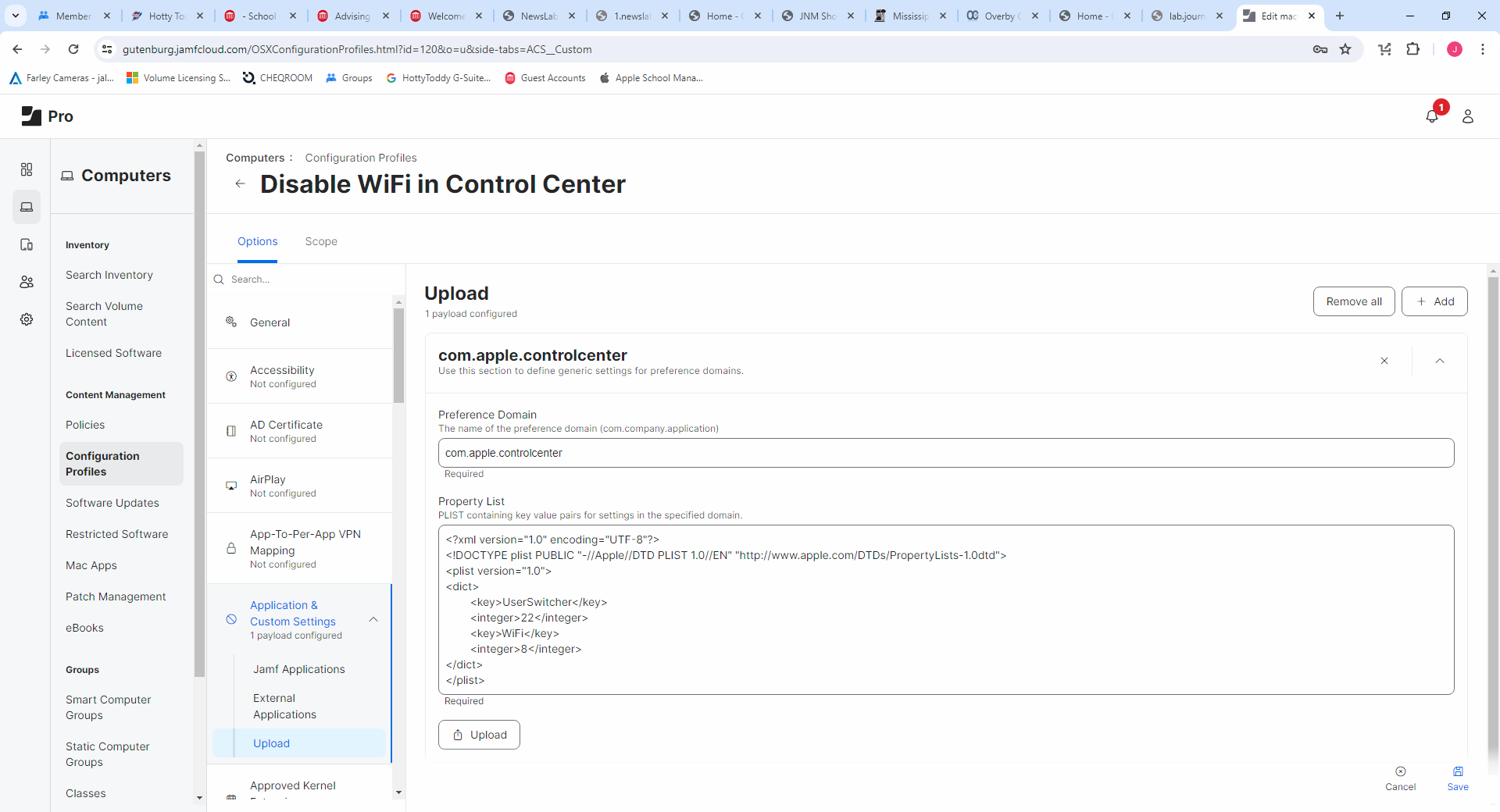Go back using the browser back arrow
Image resolution: width=1500 pixels, height=812 pixels.
(x=17, y=49)
